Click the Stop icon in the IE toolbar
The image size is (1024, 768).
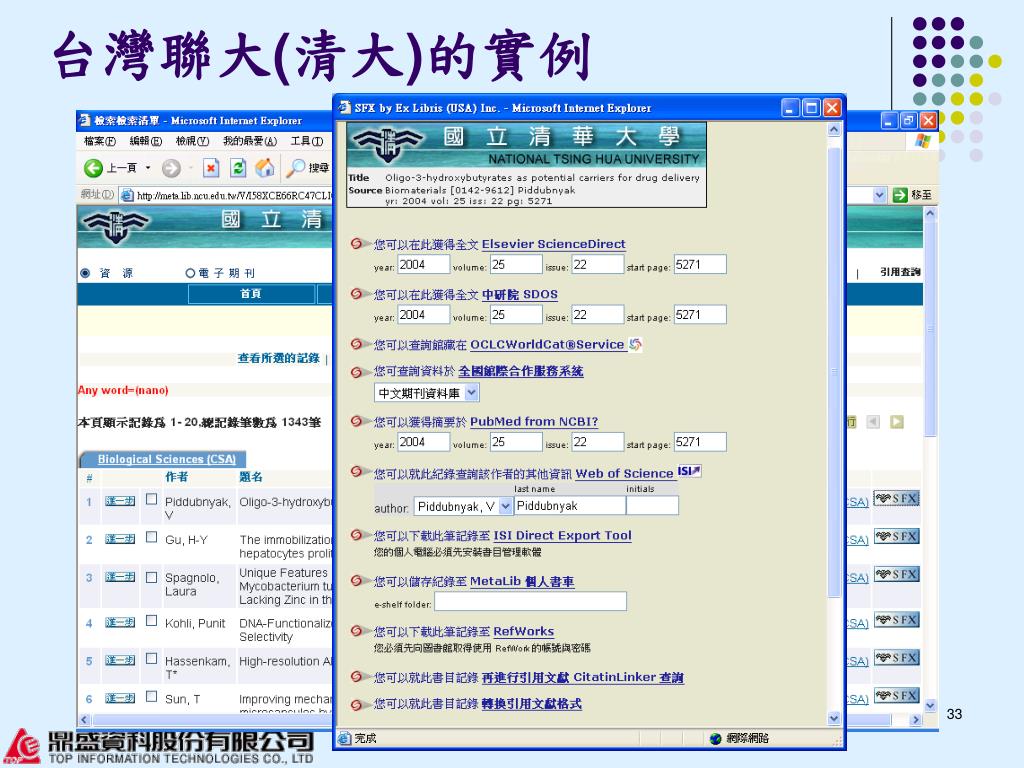(211, 168)
